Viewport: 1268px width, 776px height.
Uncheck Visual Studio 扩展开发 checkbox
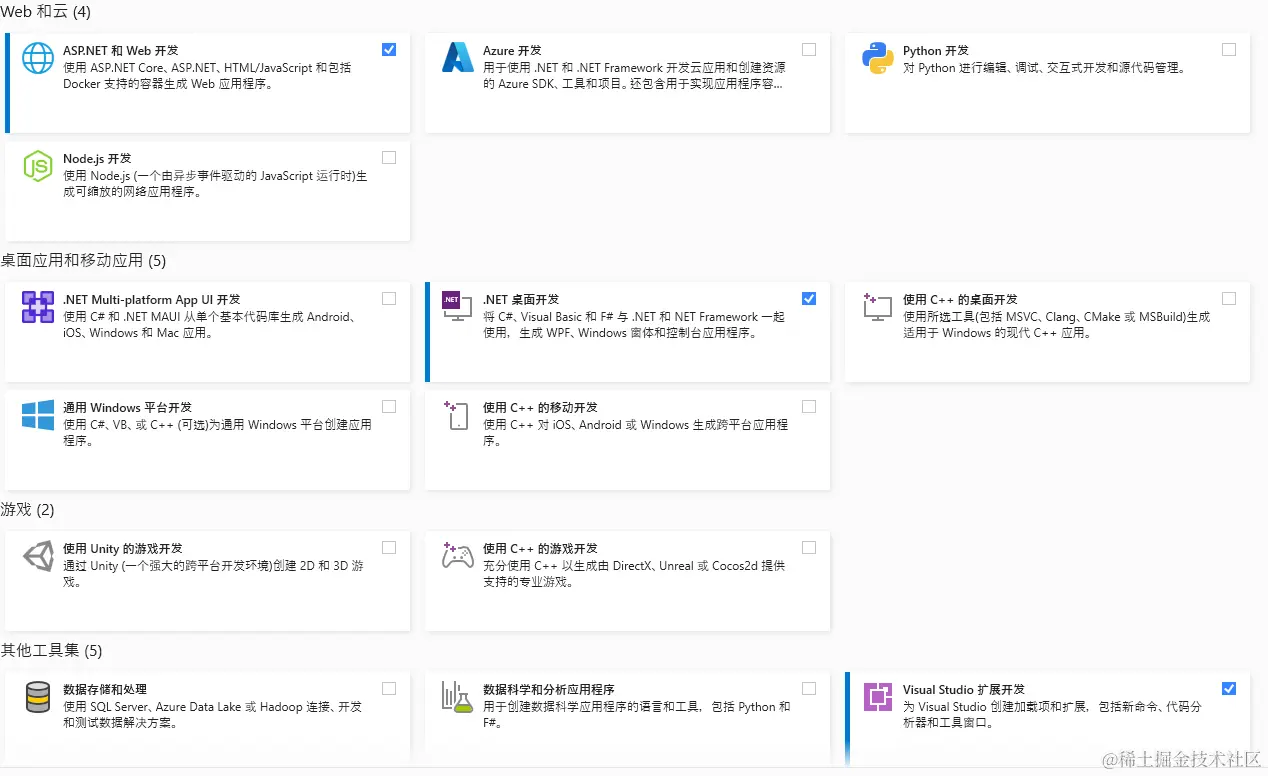(x=1229, y=688)
